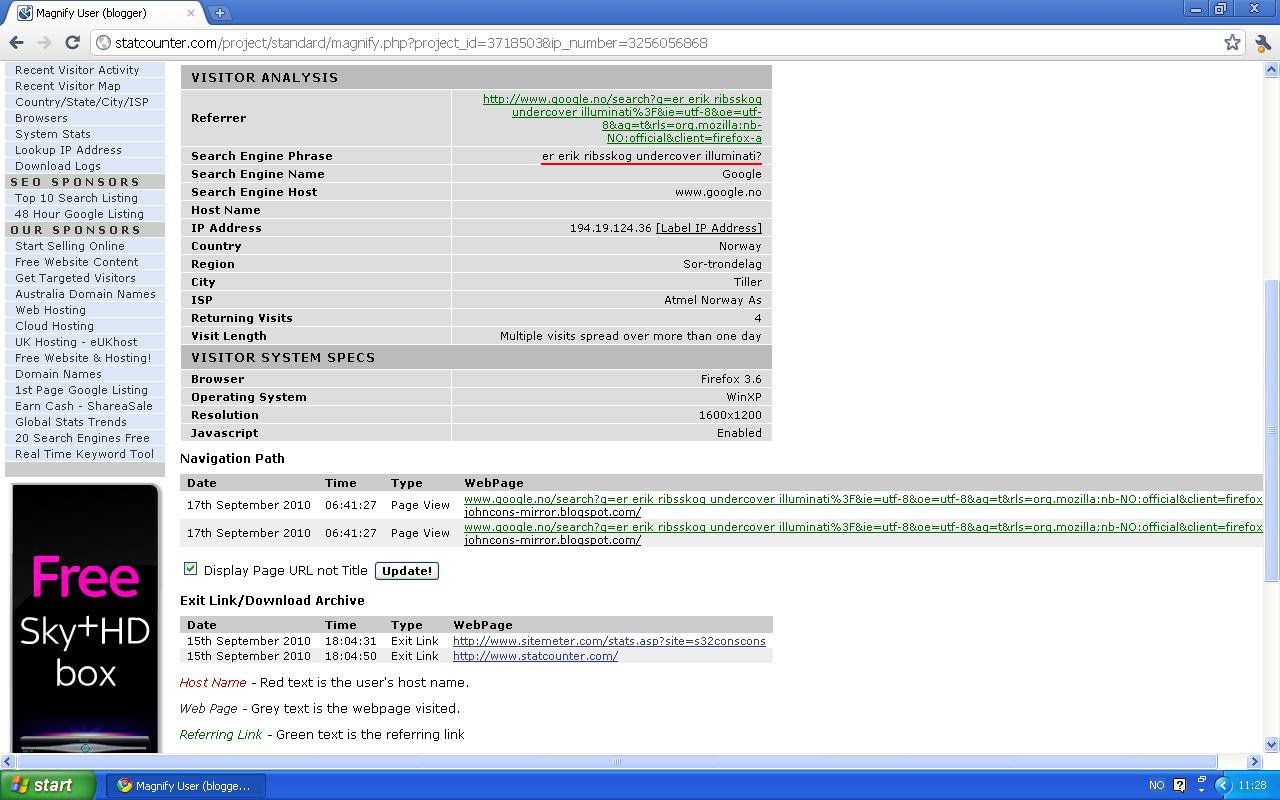Viewport: 1280px width, 800px height.
Task: Click the NO language indicator in tray
Action: coord(1156,786)
